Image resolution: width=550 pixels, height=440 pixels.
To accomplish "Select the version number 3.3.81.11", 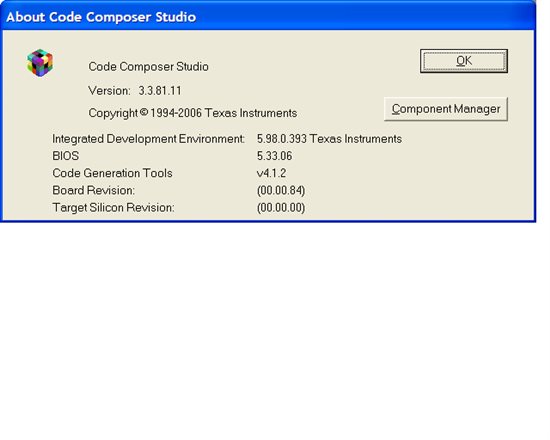I will coord(160,91).
